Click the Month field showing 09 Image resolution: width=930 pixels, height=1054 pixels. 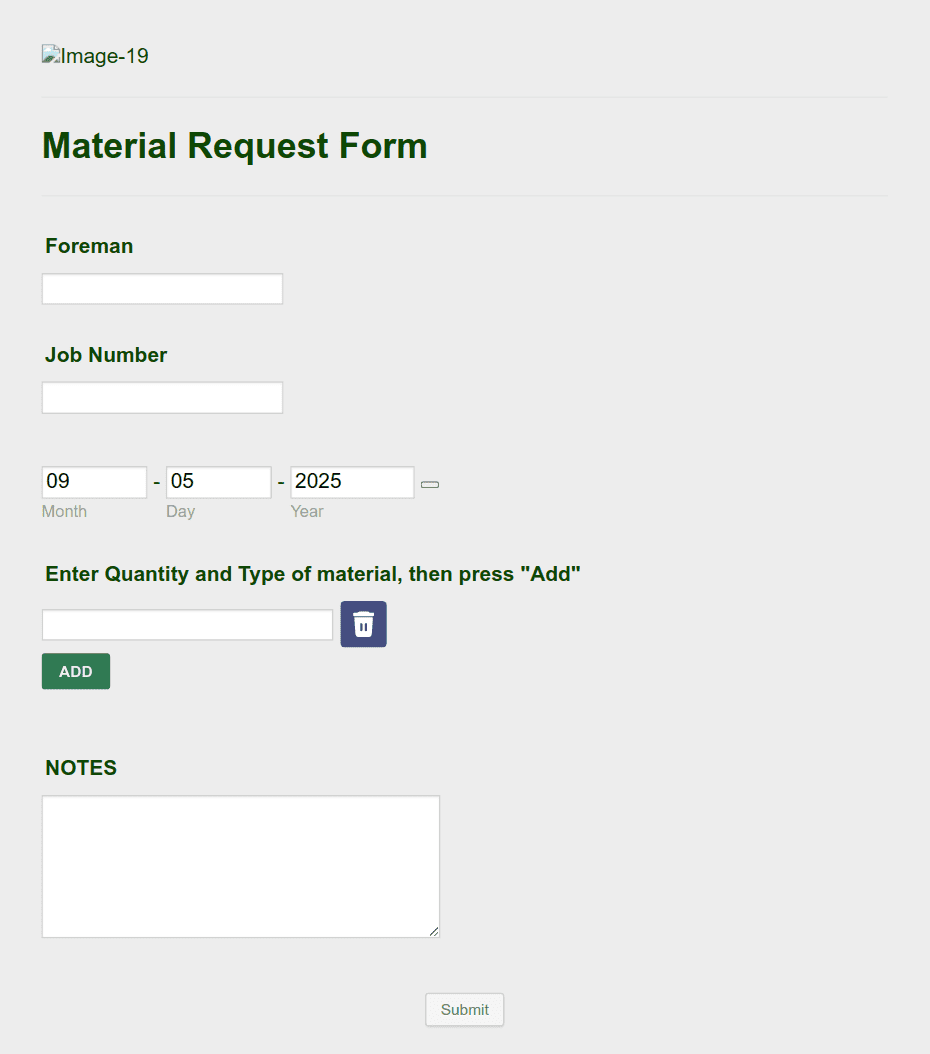tap(94, 481)
